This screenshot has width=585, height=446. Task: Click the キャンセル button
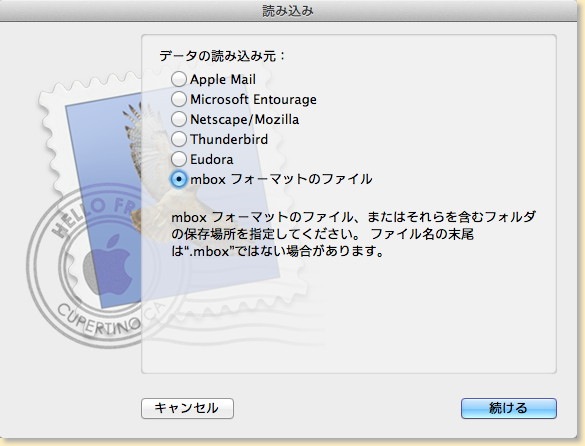(x=187, y=408)
